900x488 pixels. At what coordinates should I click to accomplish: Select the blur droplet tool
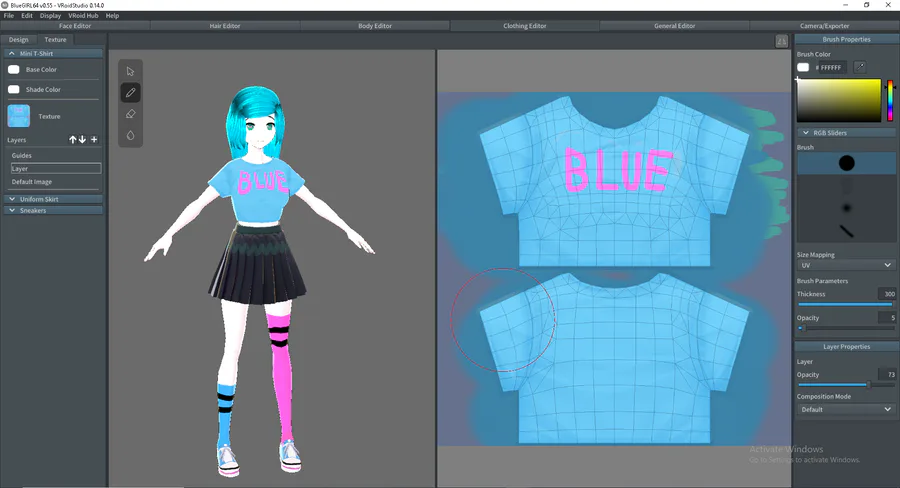[130, 135]
